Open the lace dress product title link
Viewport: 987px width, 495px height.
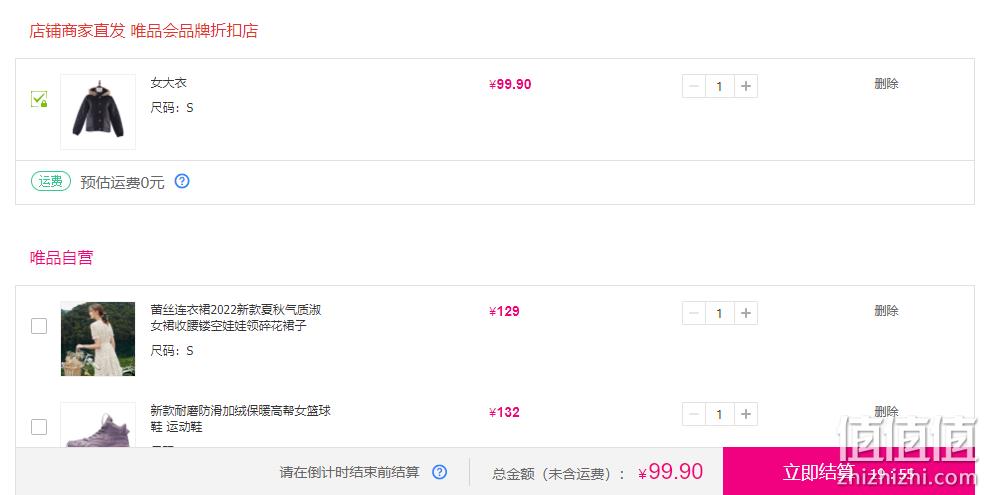tap(236, 317)
